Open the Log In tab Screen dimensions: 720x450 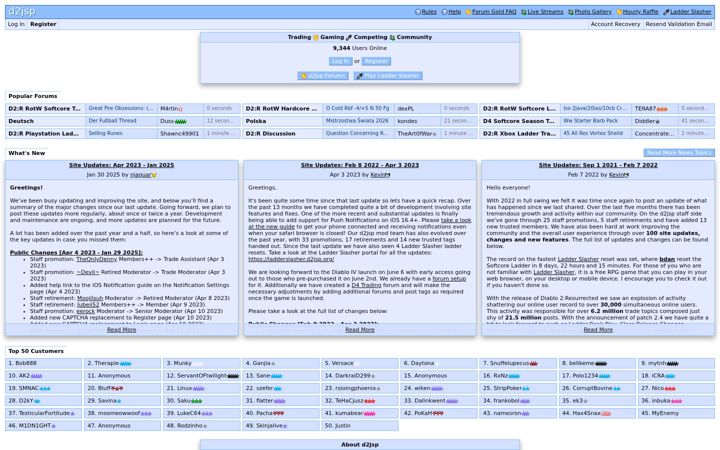[x=16, y=24]
